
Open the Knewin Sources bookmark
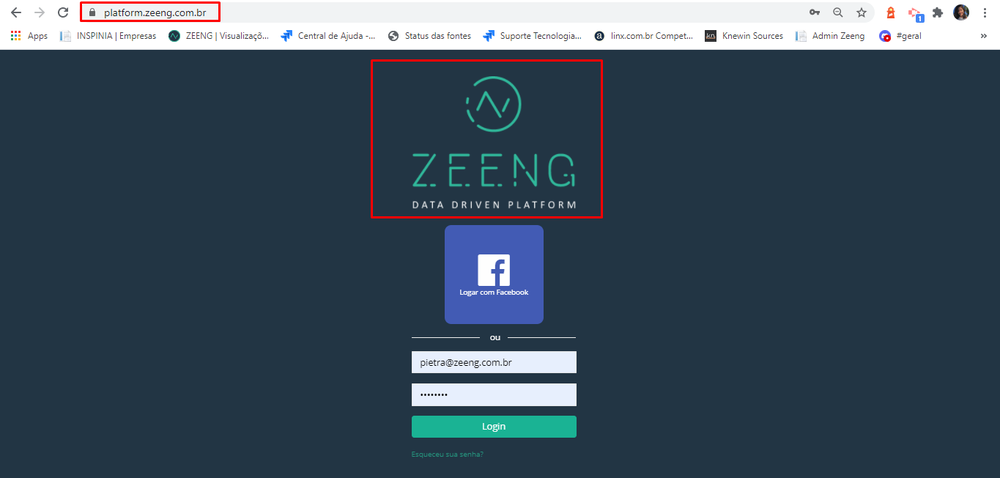[744, 36]
